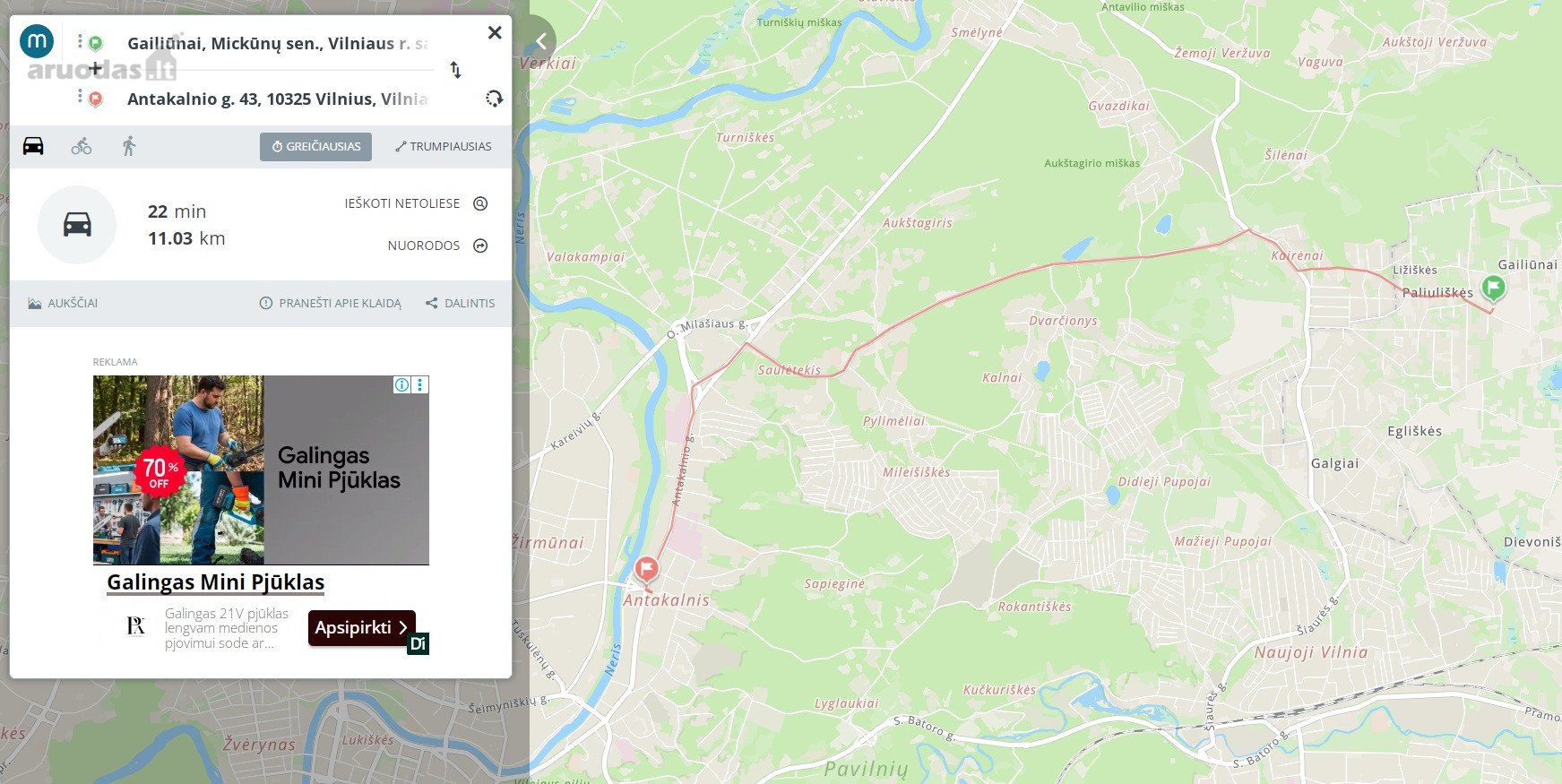The image size is (1562, 784).
Task: Click the destination field Antakalnio g. 43
Action: (278, 99)
